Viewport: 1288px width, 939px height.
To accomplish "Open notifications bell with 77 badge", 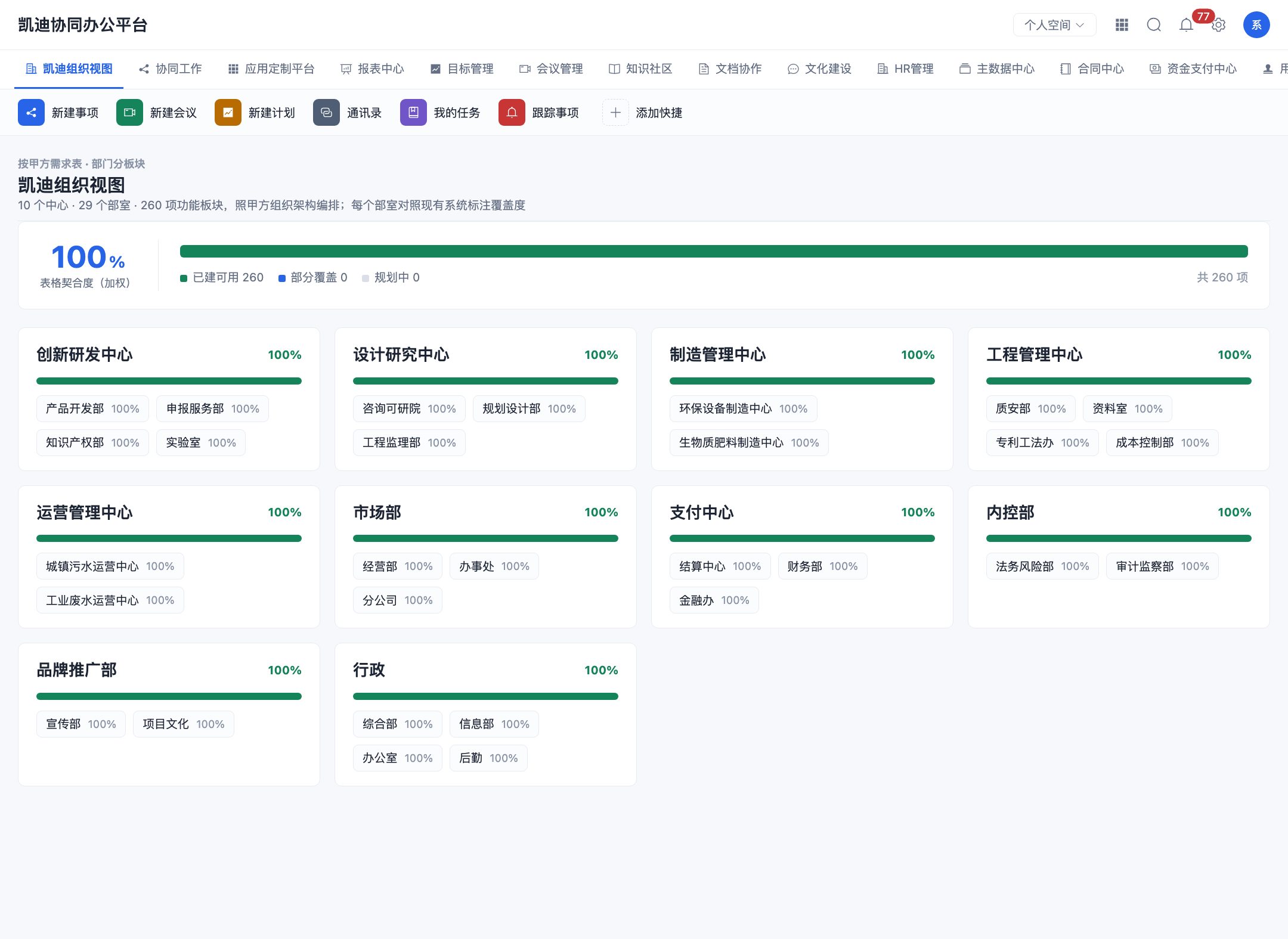I will [x=1186, y=25].
